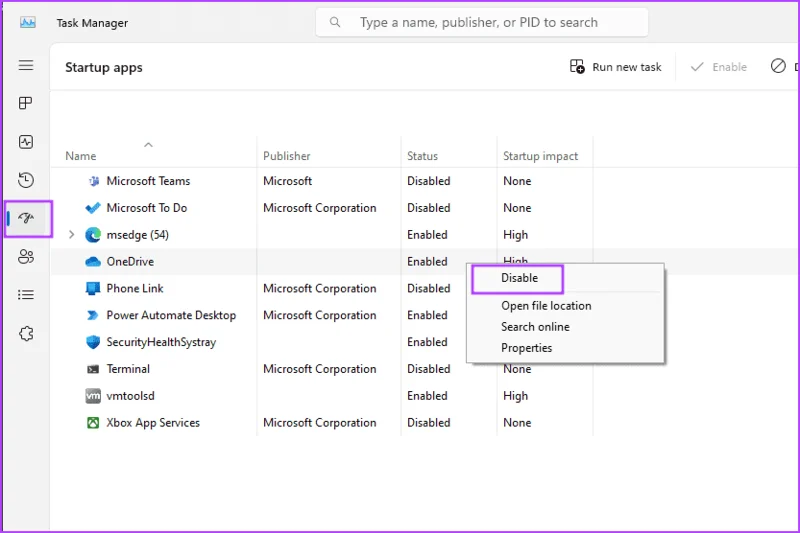Sort by the Publisher column header
The width and height of the screenshot is (800, 533).
[287, 156]
